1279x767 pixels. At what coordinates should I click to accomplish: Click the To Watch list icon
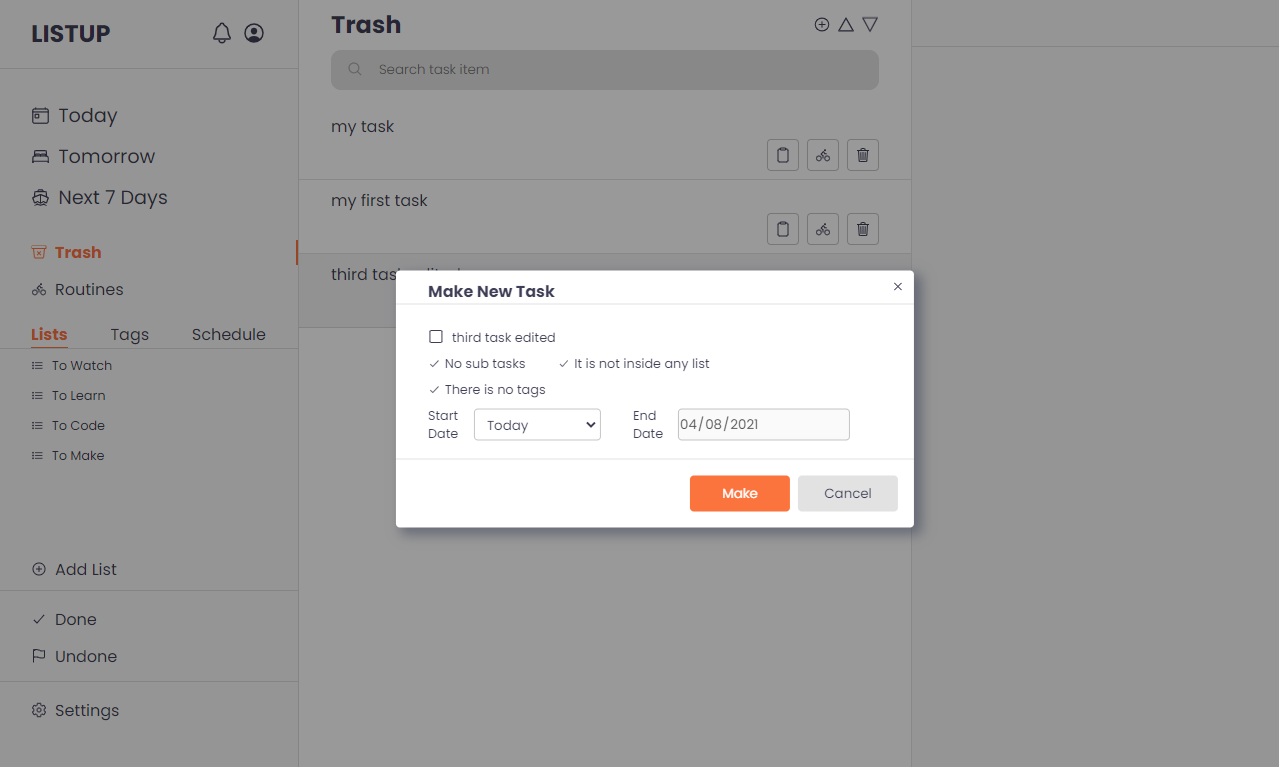click(x=37, y=365)
